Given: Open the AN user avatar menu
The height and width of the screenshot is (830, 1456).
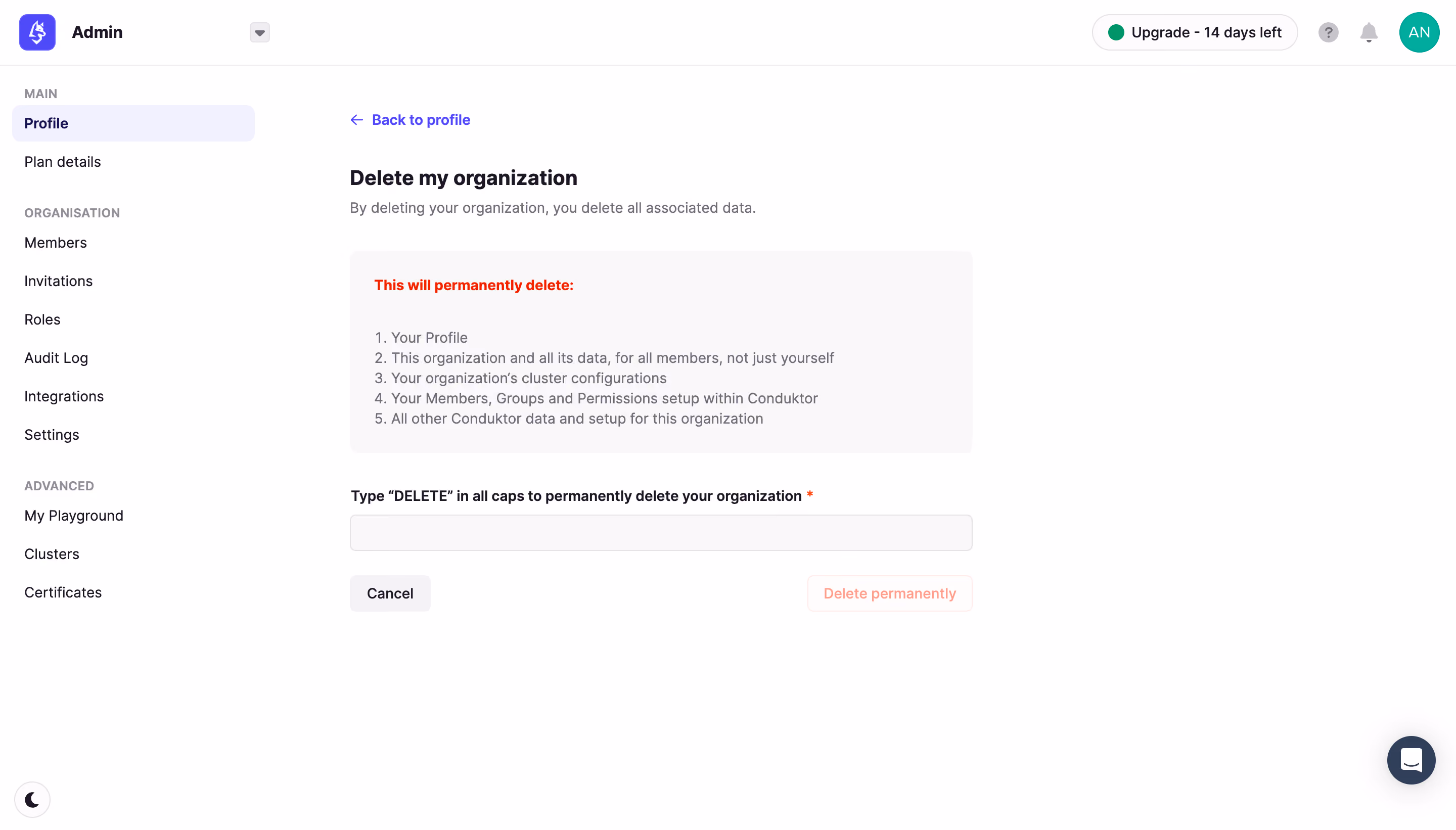Looking at the screenshot, I should (x=1419, y=32).
